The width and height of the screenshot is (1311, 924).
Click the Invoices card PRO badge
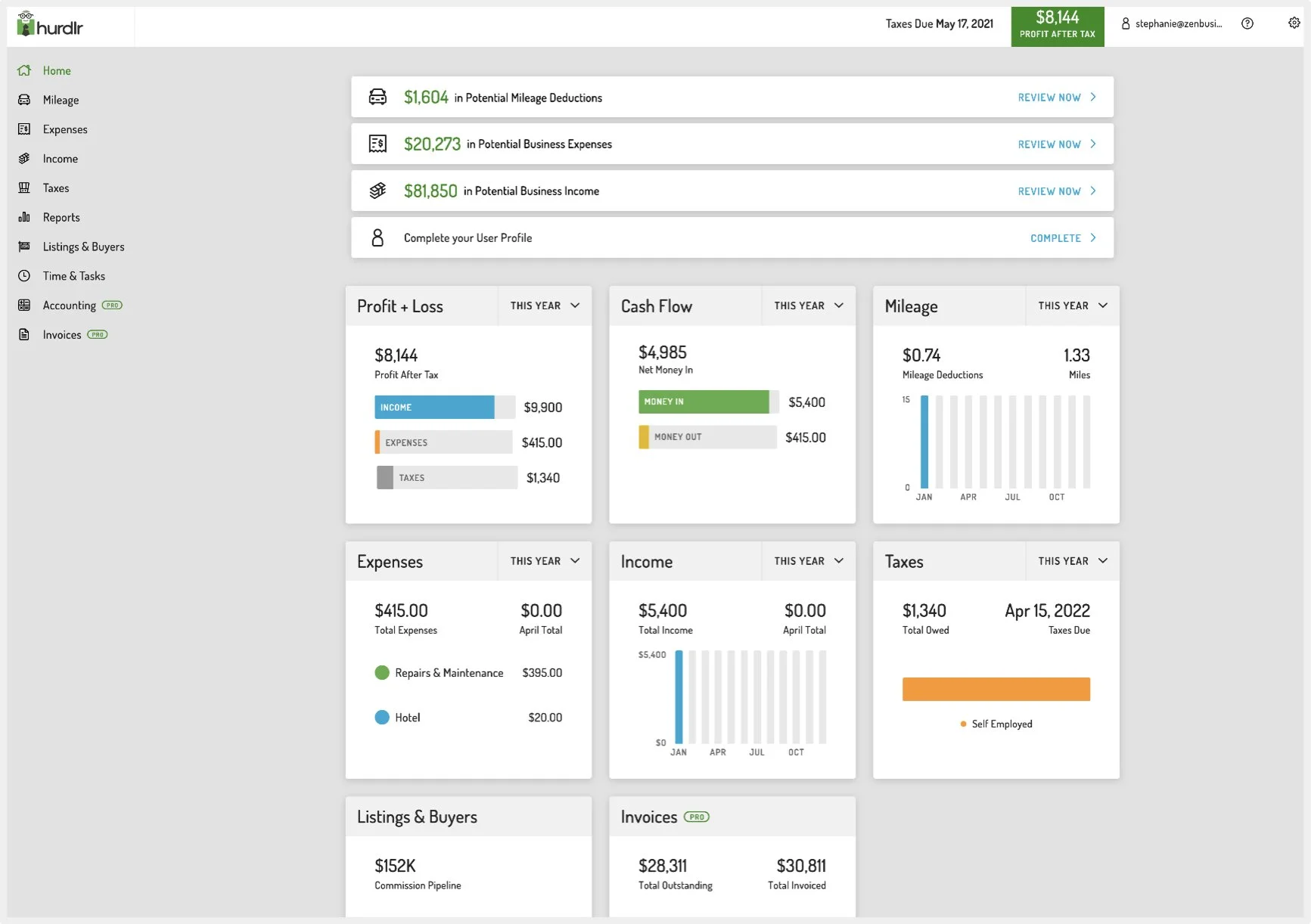coord(696,817)
